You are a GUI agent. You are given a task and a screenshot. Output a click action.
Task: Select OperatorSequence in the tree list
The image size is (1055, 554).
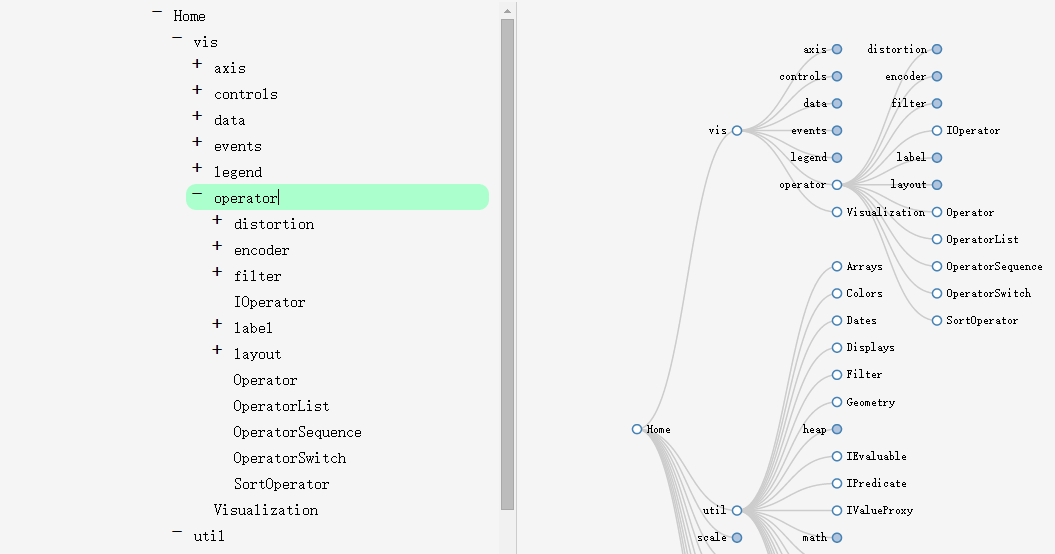click(x=297, y=432)
